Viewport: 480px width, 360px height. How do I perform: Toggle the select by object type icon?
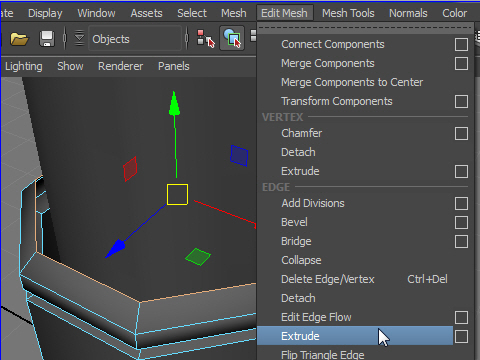click(232, 39)
